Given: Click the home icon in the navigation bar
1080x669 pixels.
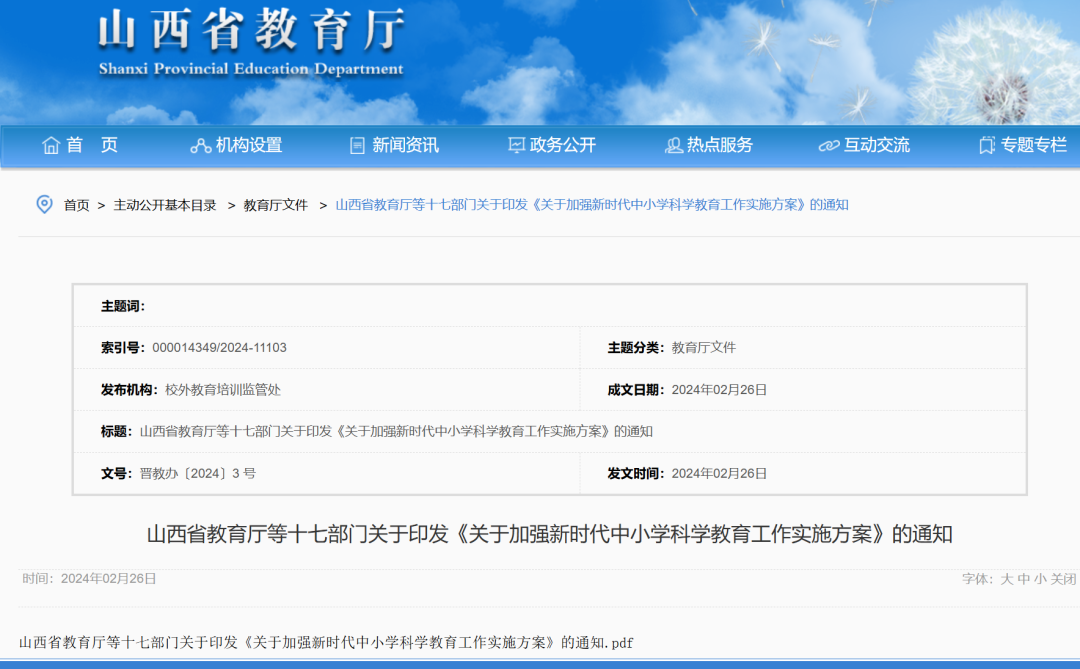Looking at the screenshot, I should (49, 144).
